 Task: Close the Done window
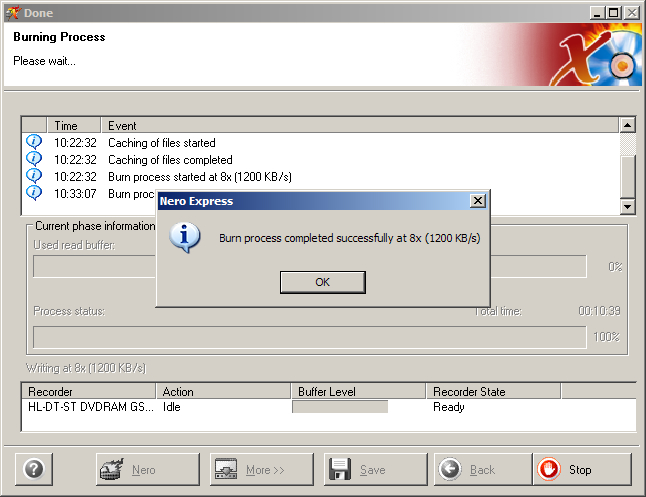[x=632, y=13]
